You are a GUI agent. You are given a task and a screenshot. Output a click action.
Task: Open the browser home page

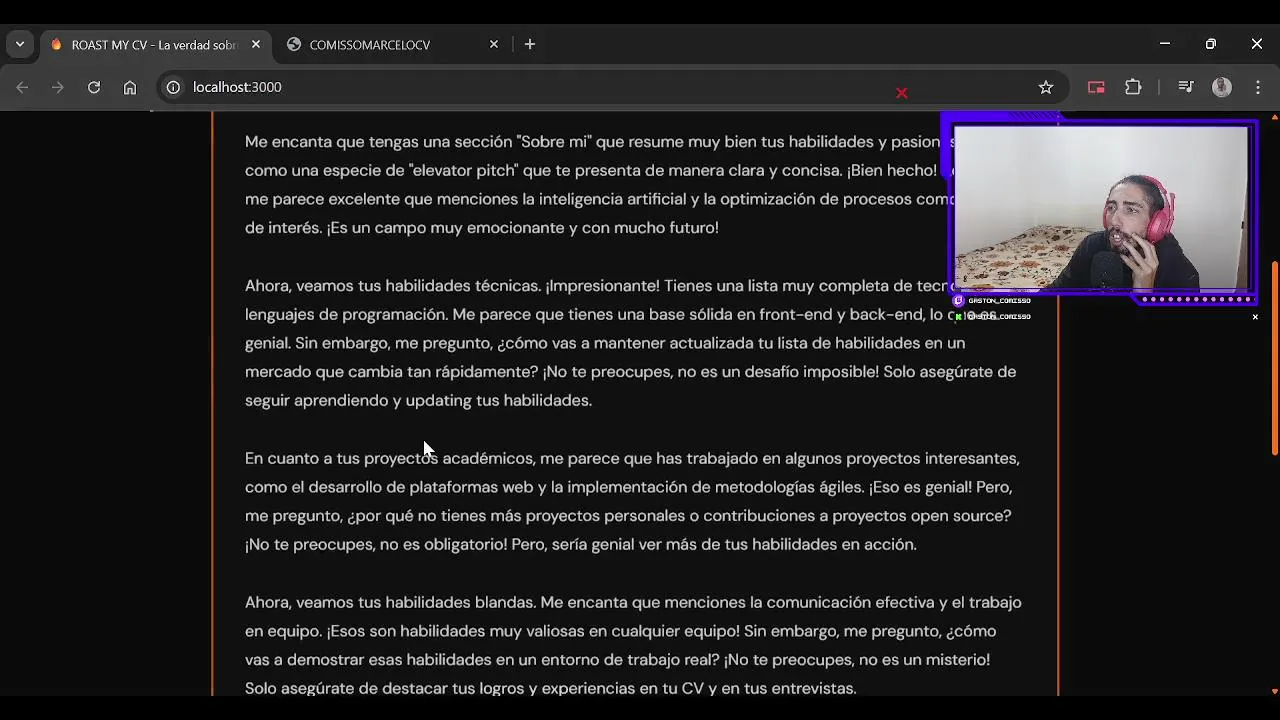point(130,87)
